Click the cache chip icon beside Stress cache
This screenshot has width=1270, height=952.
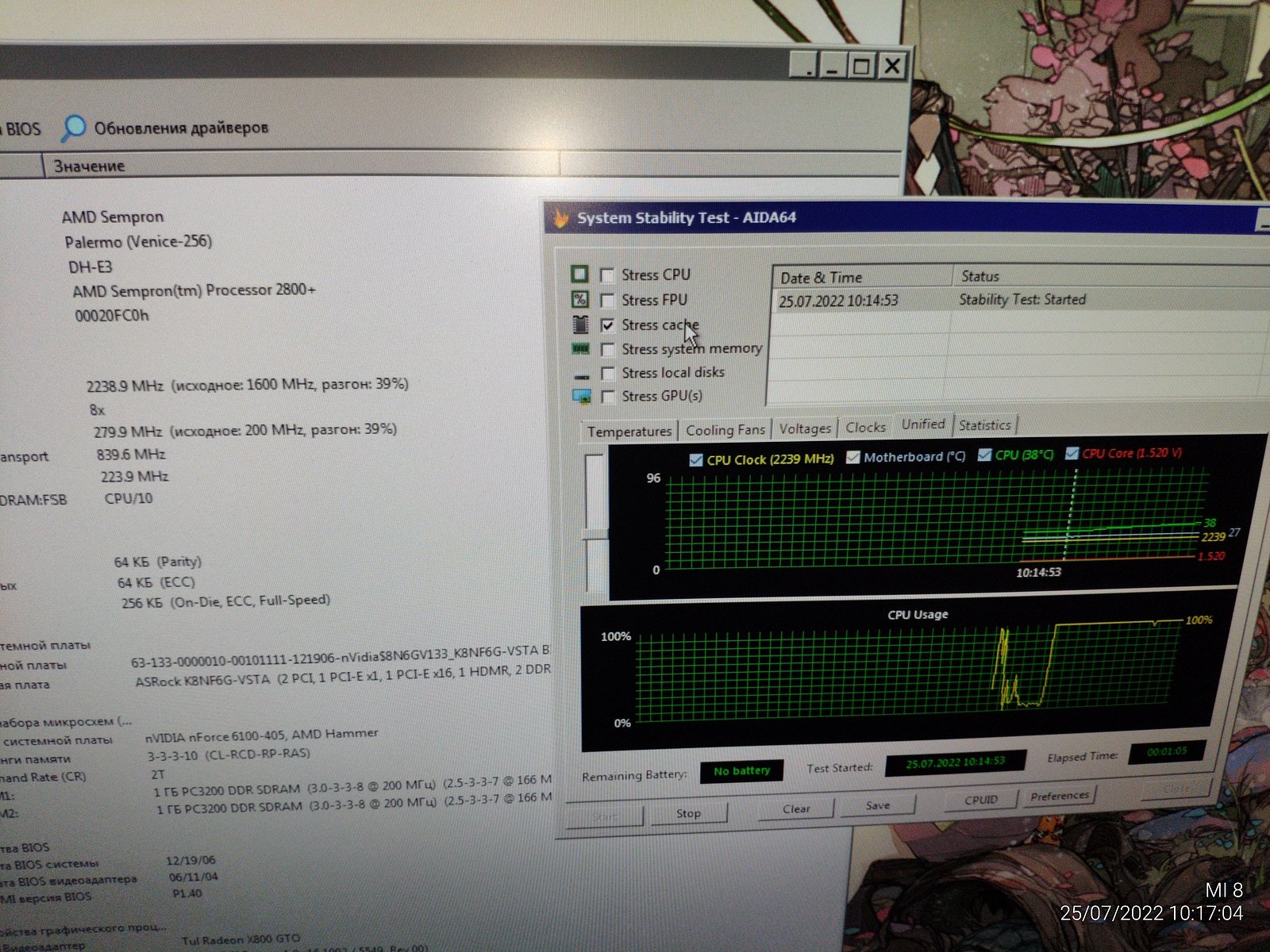(580, 324)
